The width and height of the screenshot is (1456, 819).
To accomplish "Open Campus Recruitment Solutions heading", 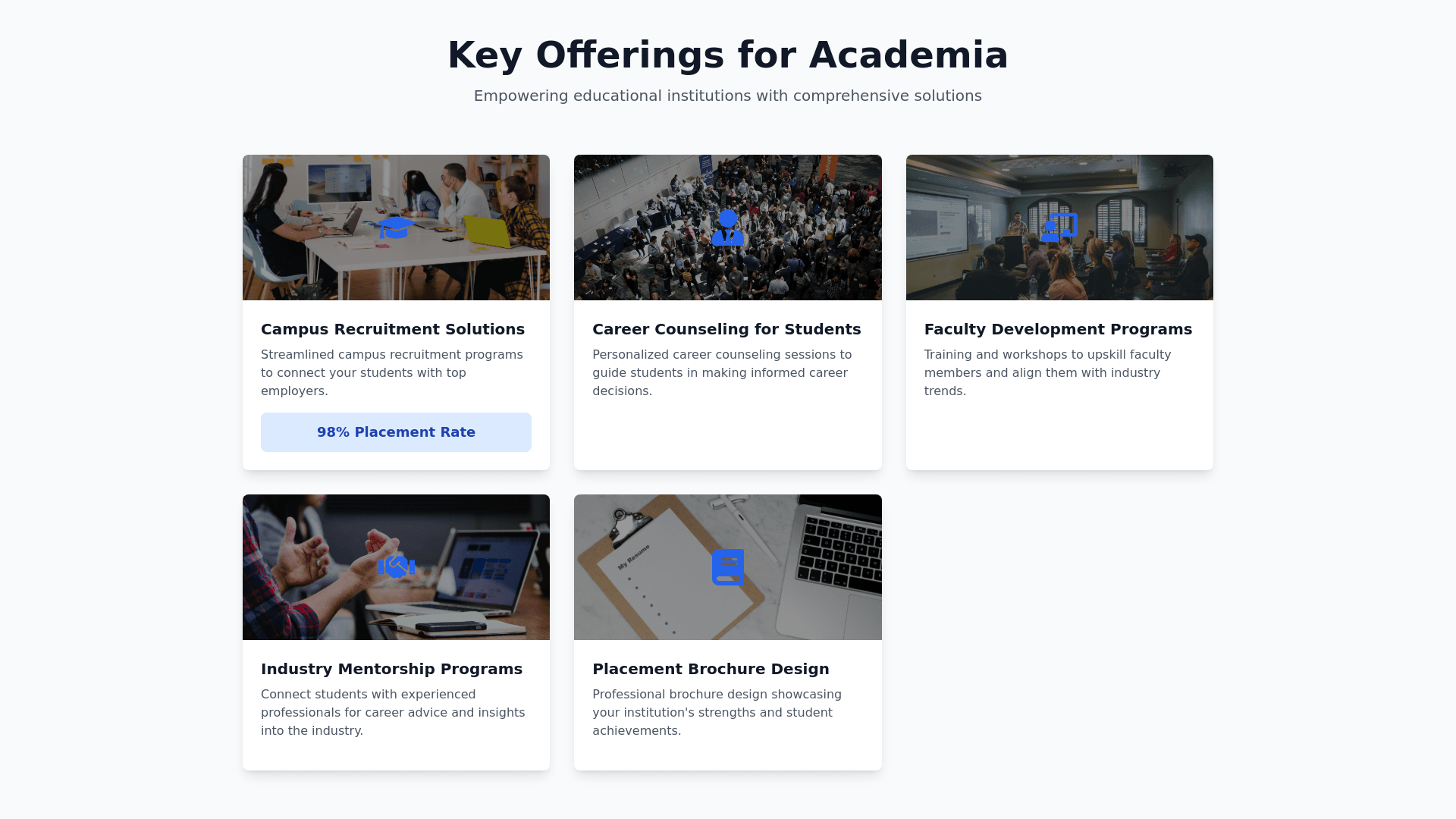I will pos(393,329).
